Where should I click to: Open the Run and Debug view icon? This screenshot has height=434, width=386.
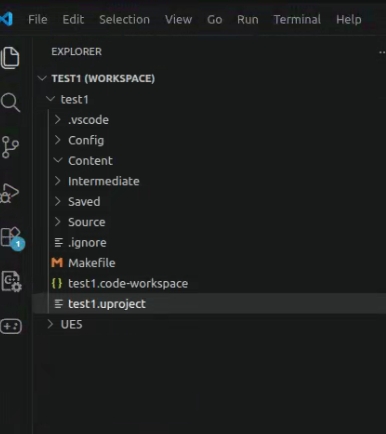pos(9,193)
